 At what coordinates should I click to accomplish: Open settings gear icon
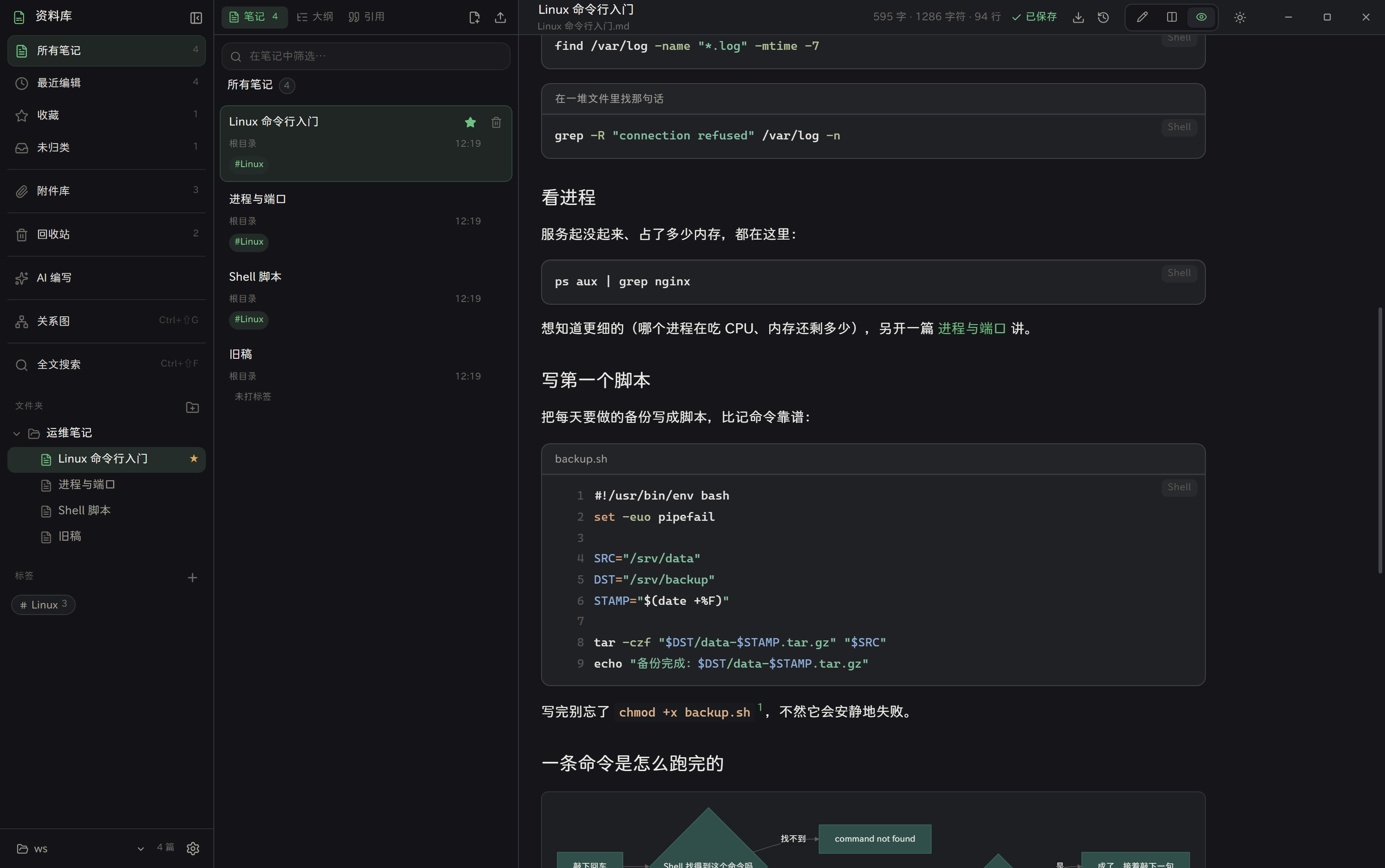tap(193, 848)
